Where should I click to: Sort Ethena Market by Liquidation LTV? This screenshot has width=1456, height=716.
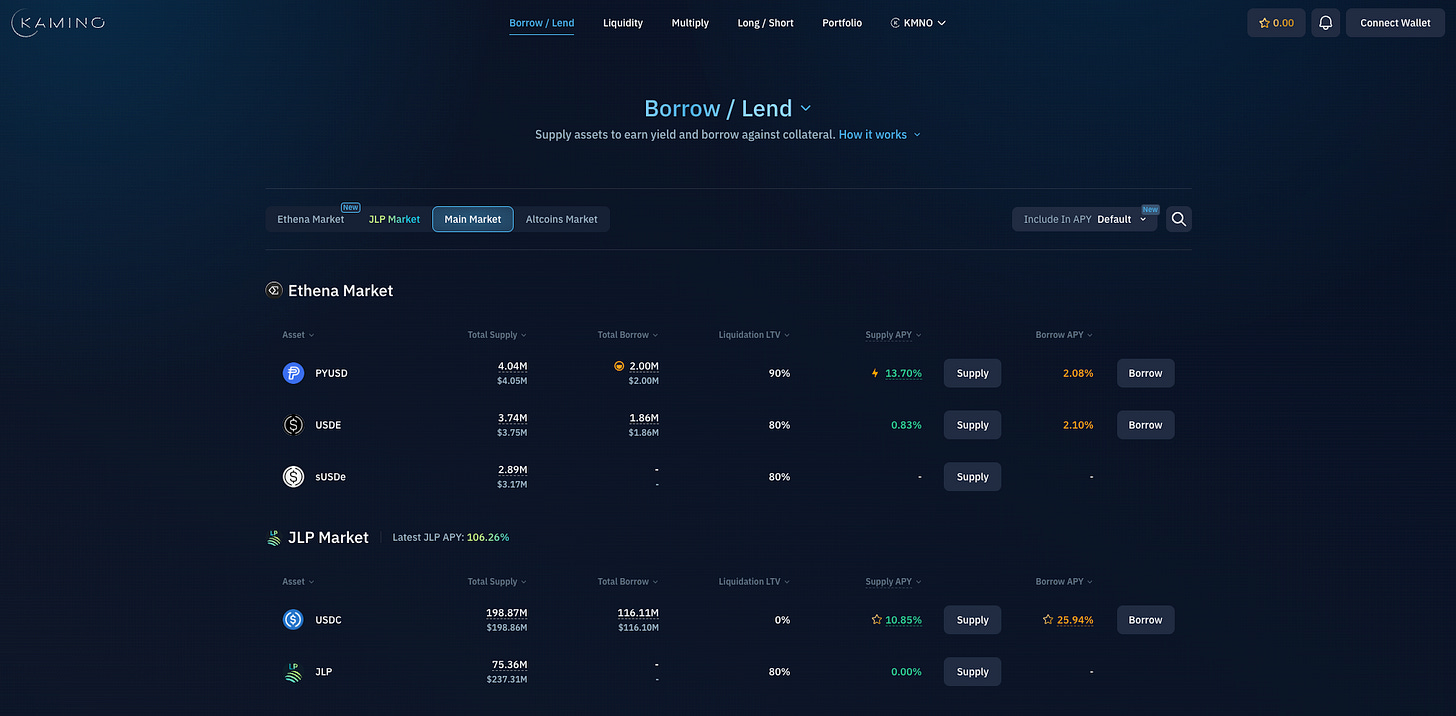[755, 335]
